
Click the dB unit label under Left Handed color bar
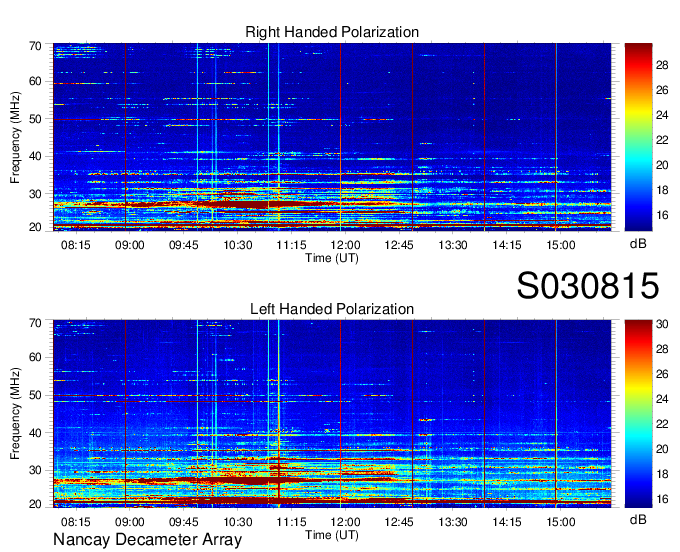pyautogui.click(x=638, y=519)
